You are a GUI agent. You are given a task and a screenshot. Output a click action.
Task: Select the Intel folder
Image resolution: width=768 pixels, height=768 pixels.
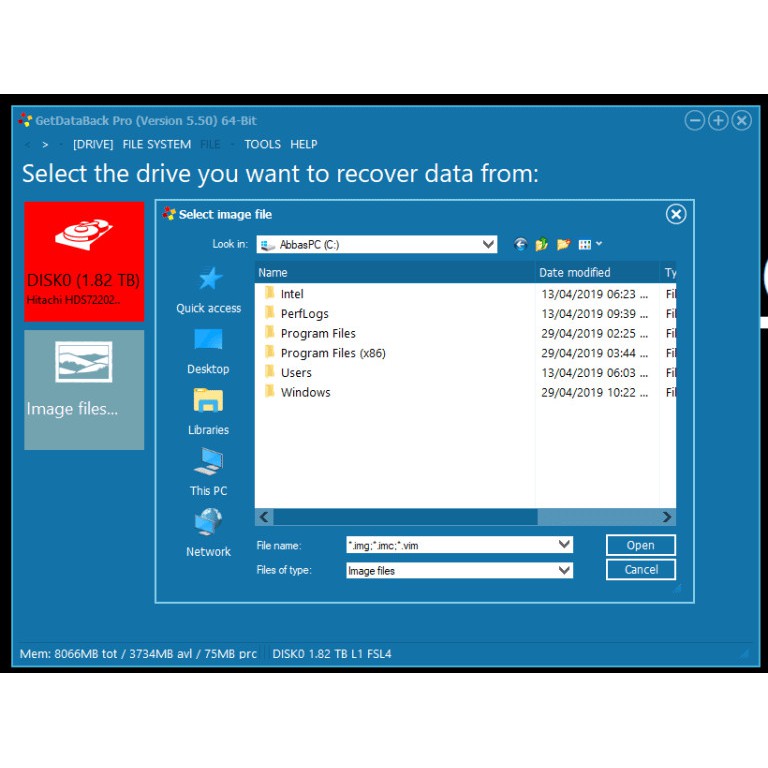click(x=292, y=294)
